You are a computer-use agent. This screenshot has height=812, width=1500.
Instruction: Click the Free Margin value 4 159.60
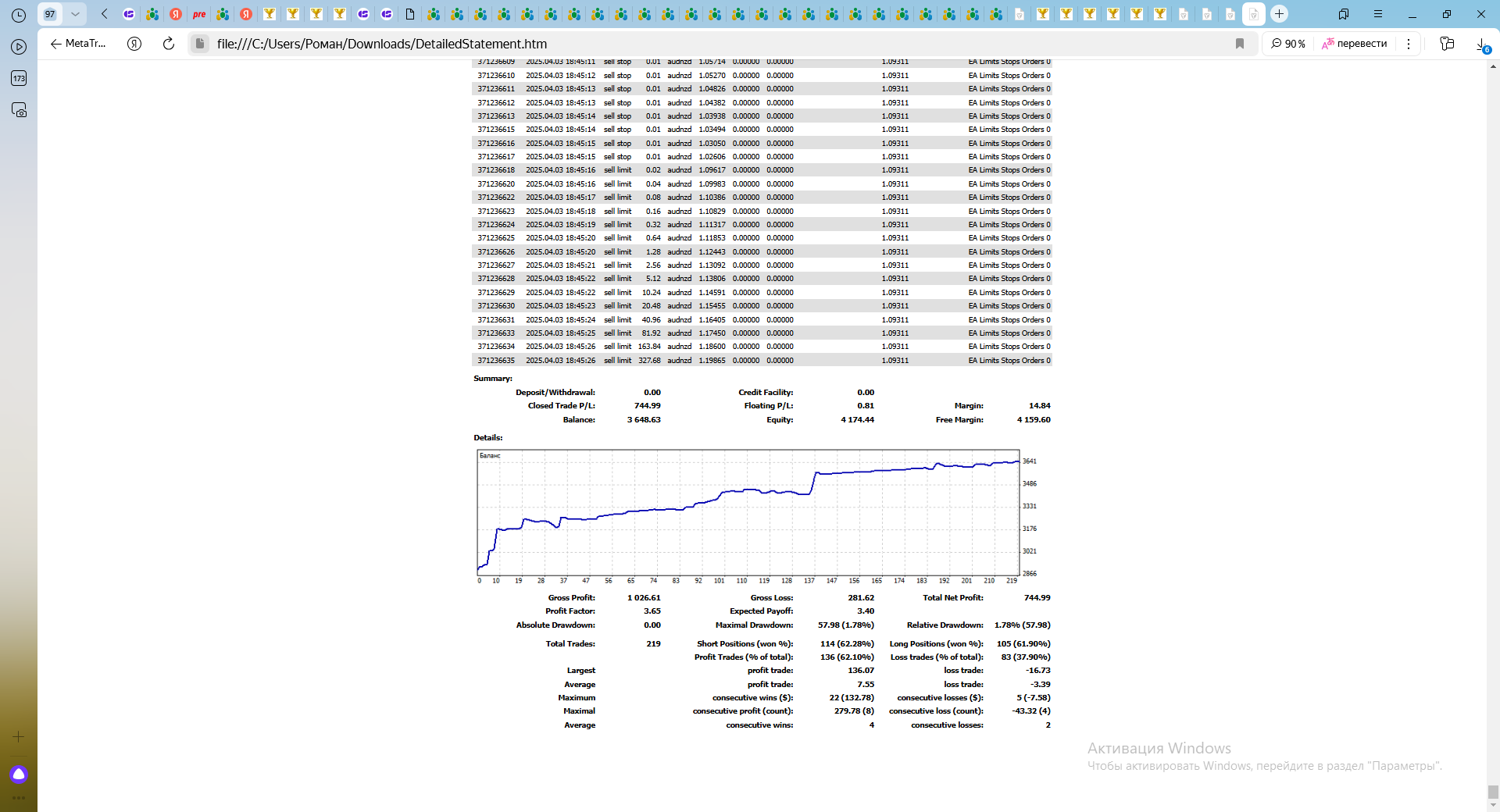point(1034,420)
